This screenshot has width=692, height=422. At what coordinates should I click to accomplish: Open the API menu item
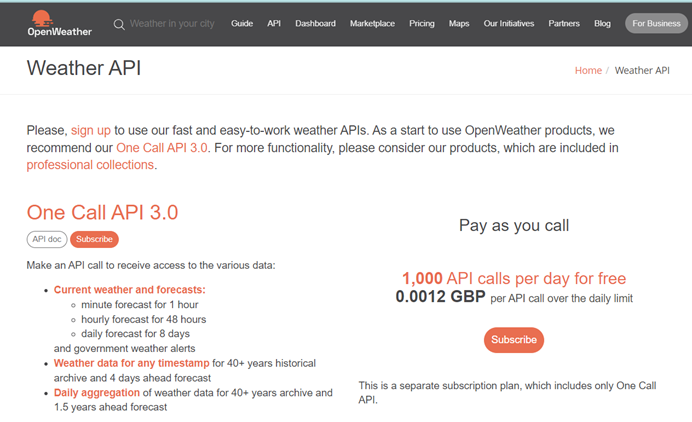(x=274, y=23)
